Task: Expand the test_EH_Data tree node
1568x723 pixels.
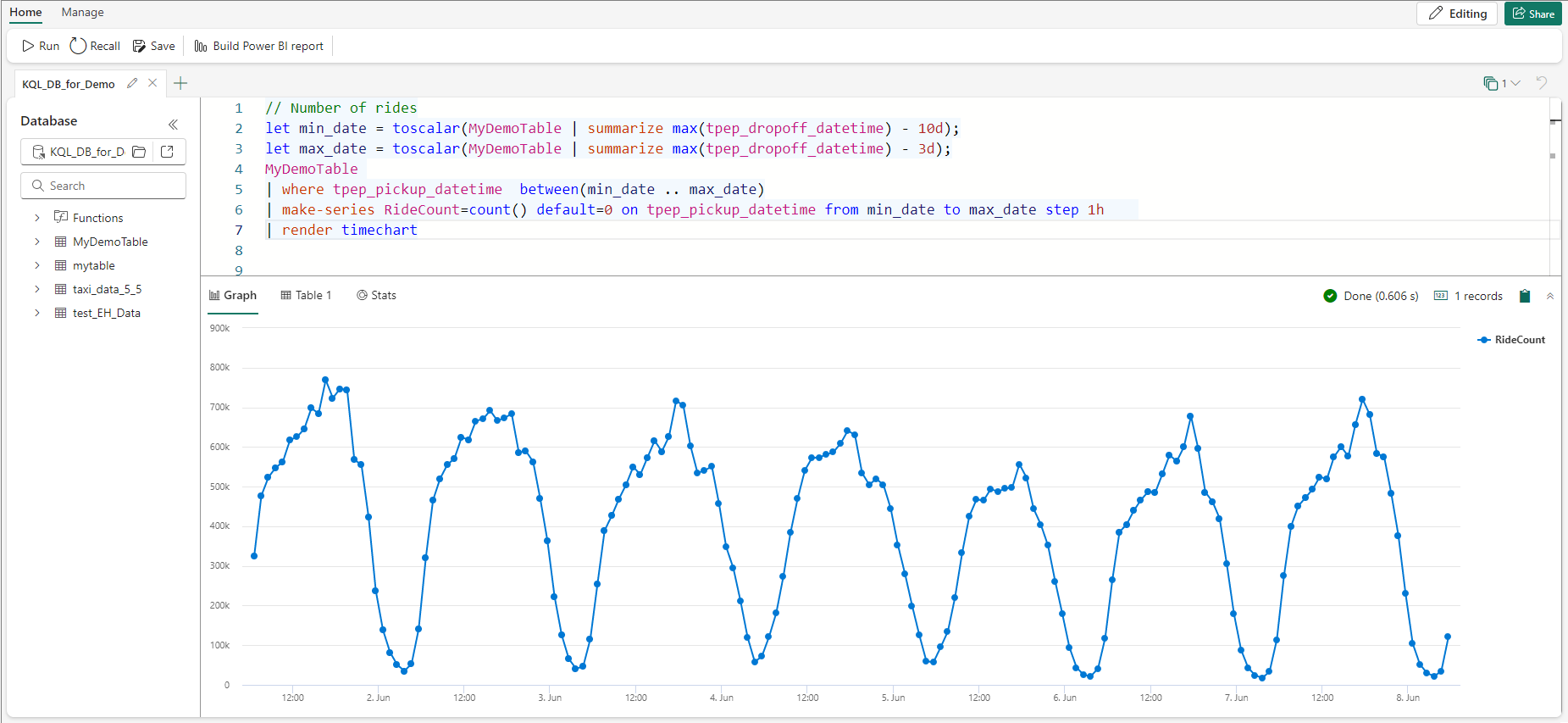Action: tap(37, 313)
